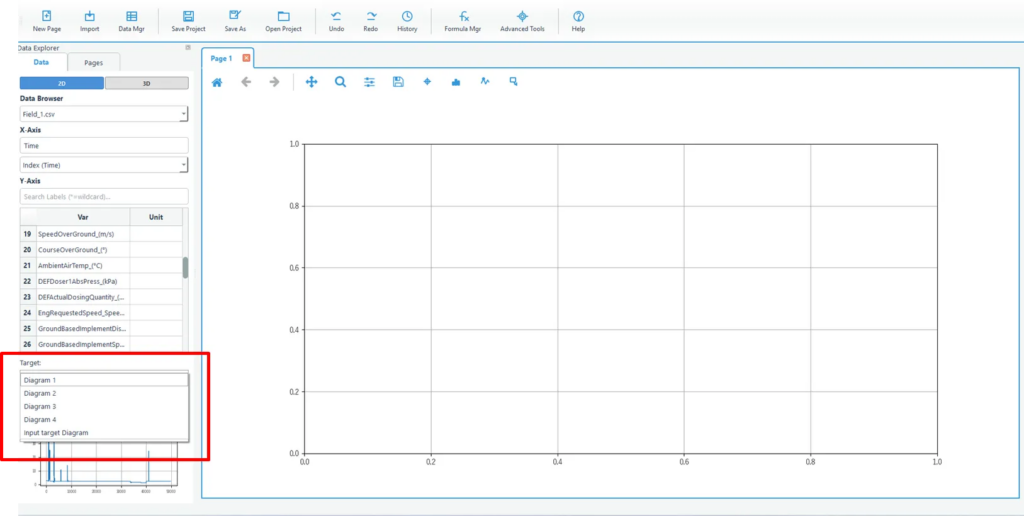This screenshot has width=1024, height=516.
Task: Click the Import icon
Action: point(90,21)
